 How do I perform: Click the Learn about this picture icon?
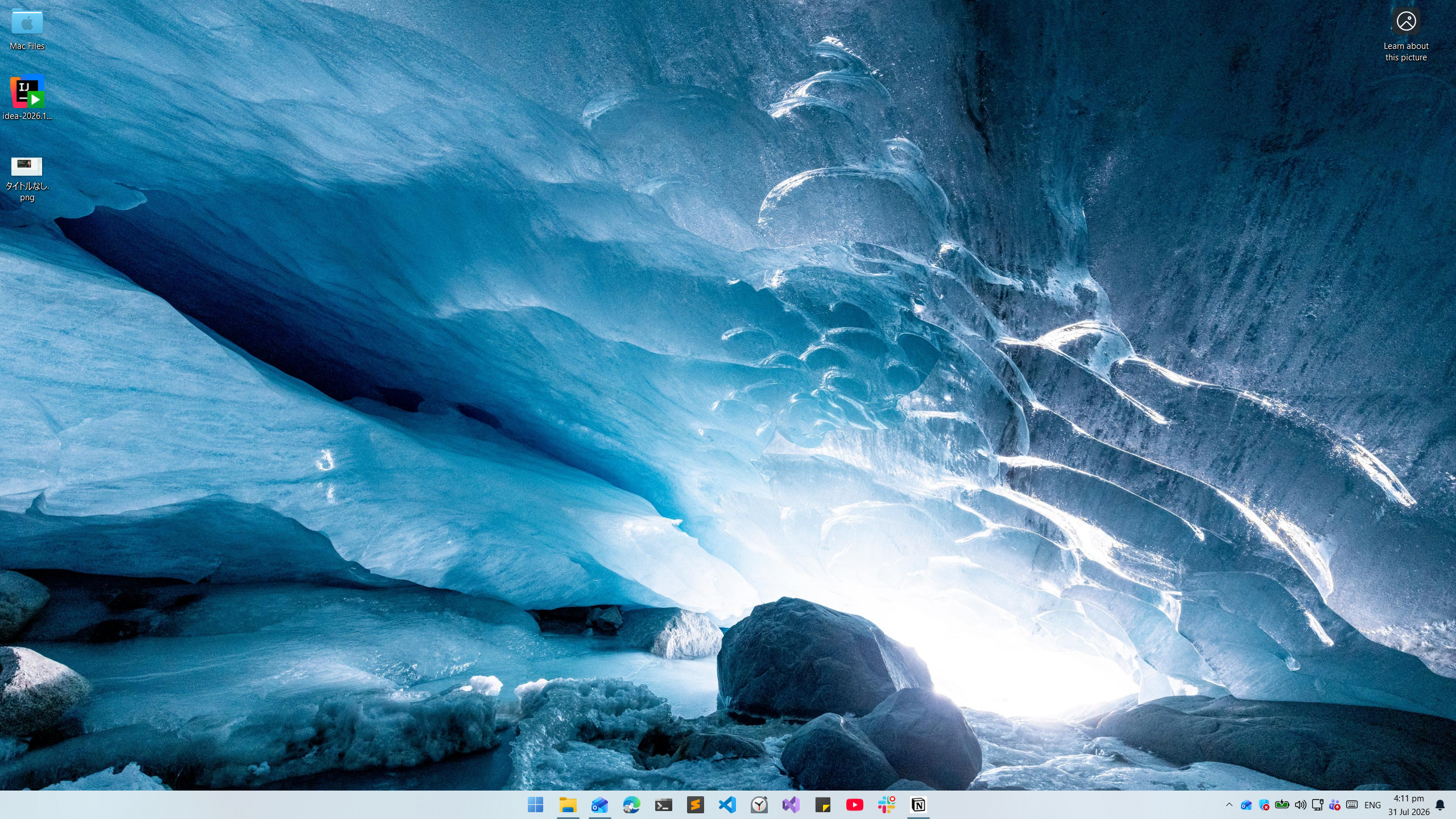[x=1406, y=35]
